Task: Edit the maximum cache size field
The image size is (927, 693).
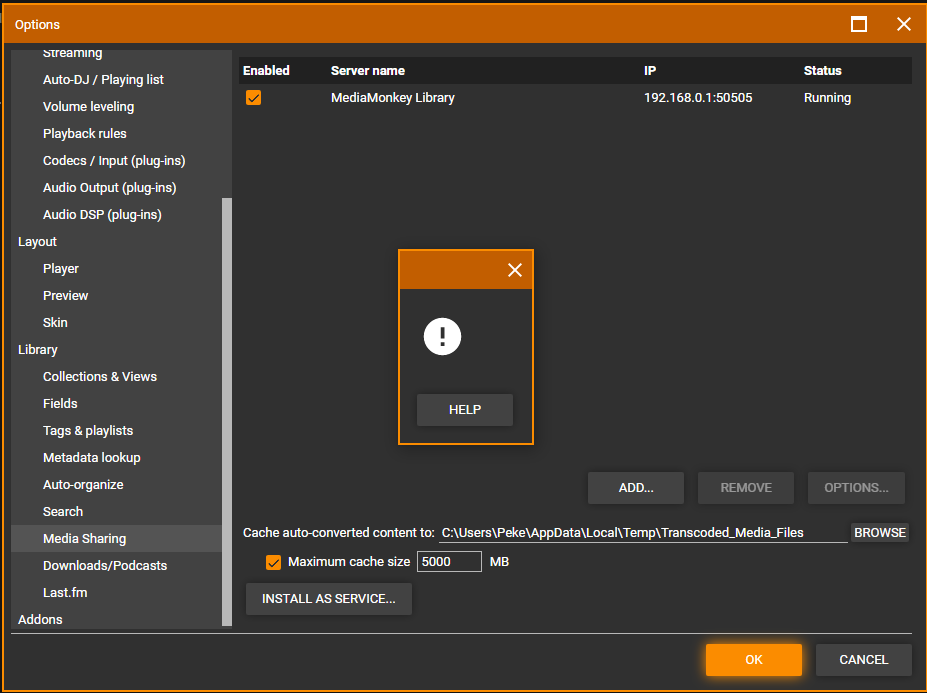Action: pyautogui.click(x=448, y=562)
